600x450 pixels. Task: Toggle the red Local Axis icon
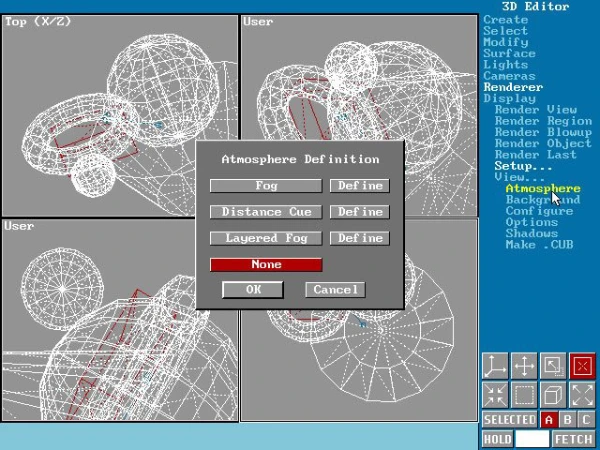point(582,366)
